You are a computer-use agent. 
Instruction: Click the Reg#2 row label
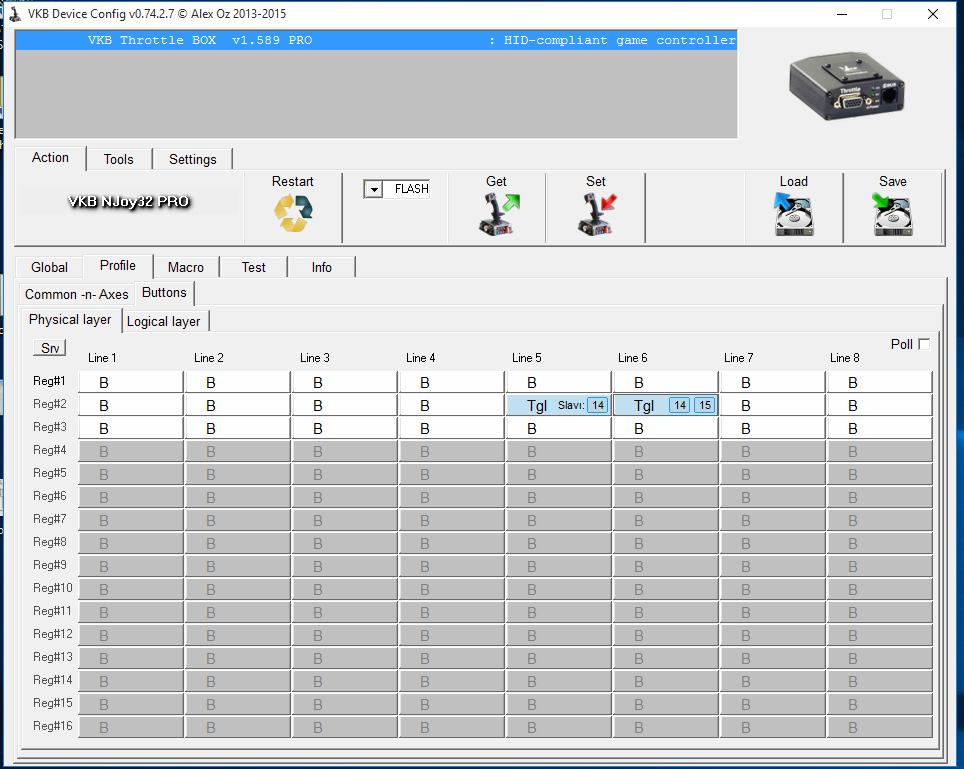tap(50, 404)
